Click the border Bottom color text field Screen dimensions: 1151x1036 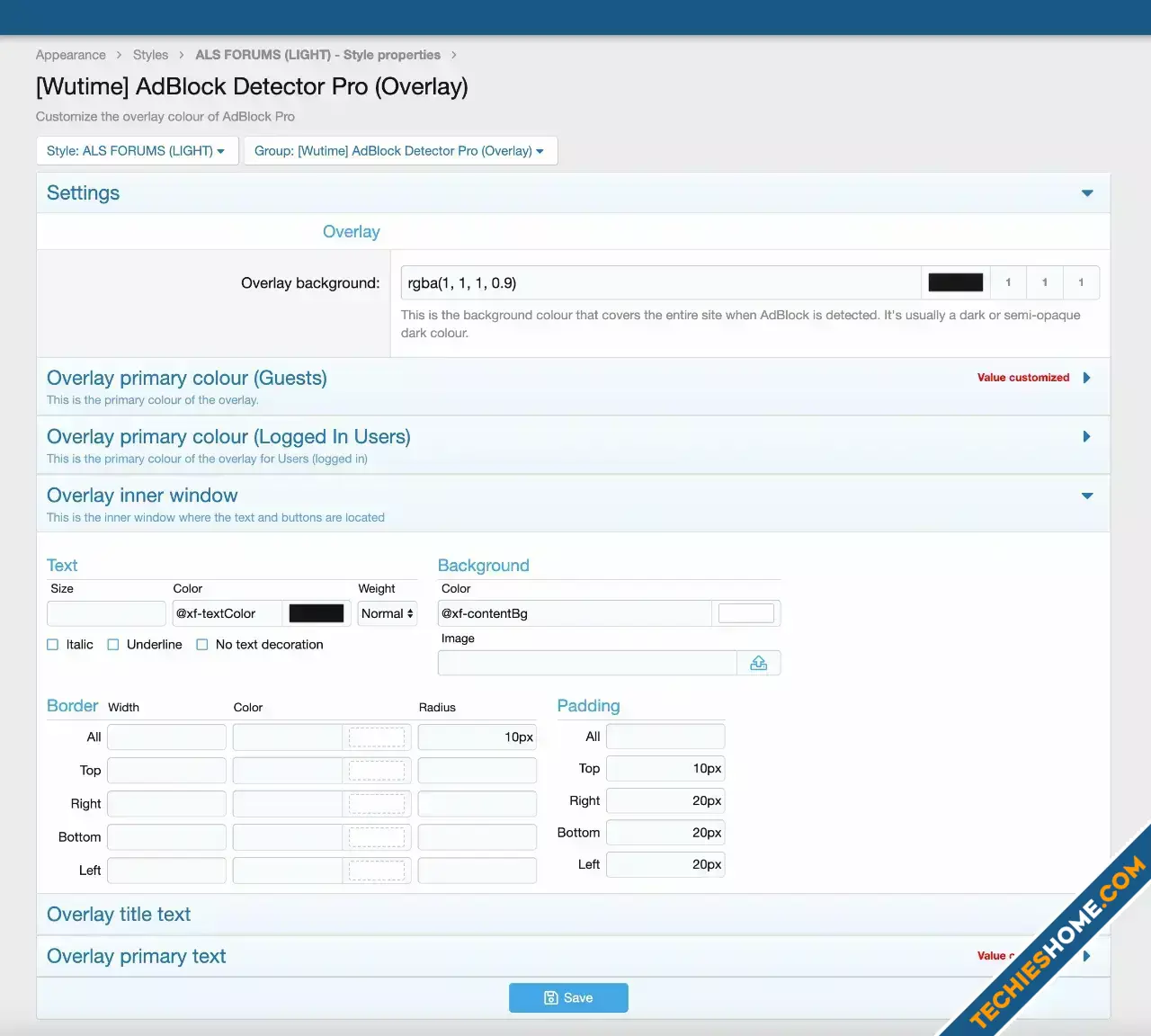288,837
